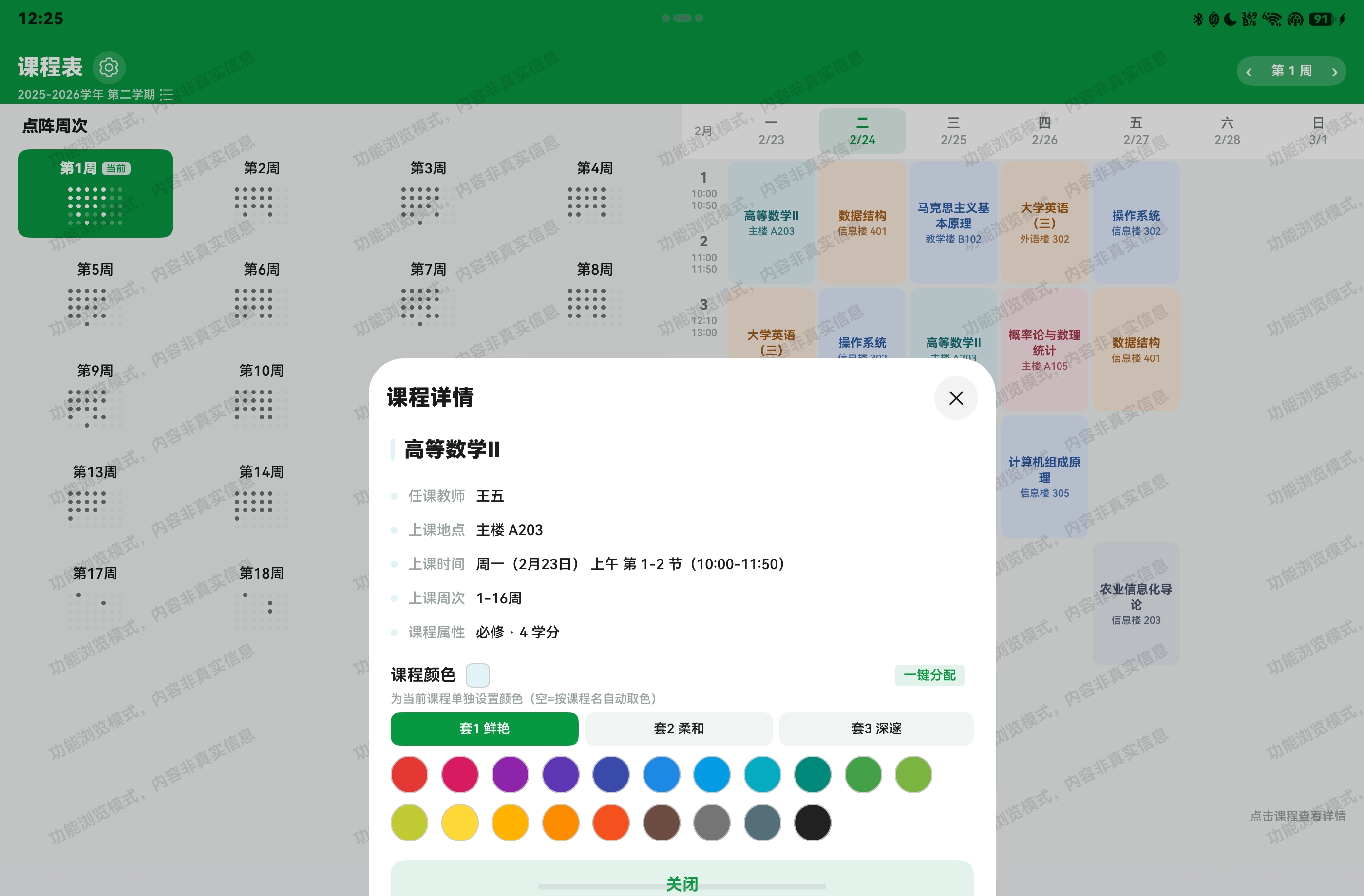Select the 第17周 dot-matrix card

click(x=95, y=599)
